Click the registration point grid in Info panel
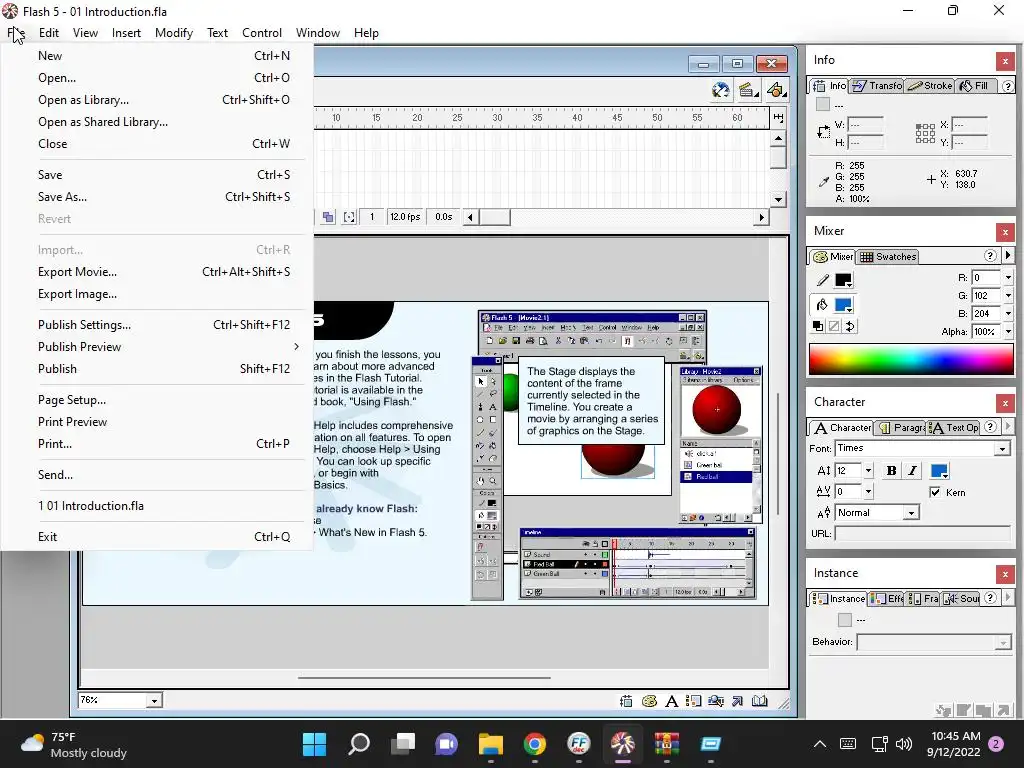Screen dimensions: 1024x768 click(x=925, y=133)
